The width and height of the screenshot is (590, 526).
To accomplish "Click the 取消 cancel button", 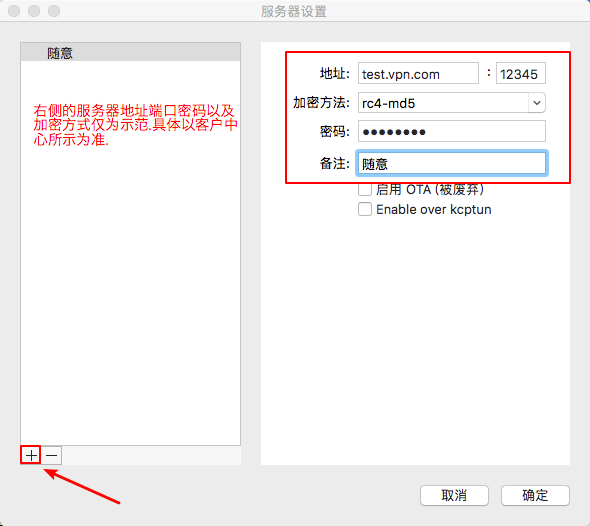I will click(x=454, y=496).
